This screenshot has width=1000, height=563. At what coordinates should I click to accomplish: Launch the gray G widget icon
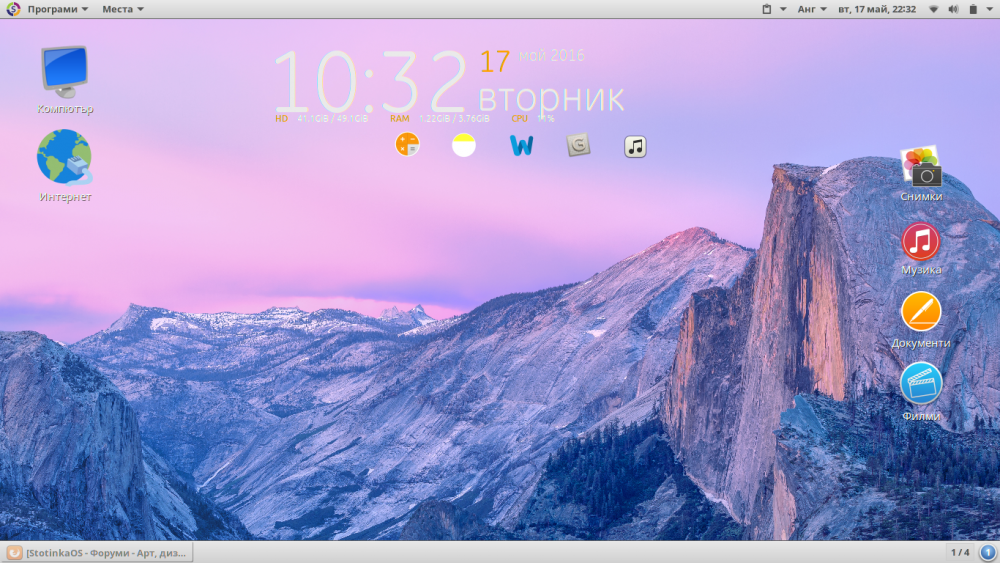578,145
